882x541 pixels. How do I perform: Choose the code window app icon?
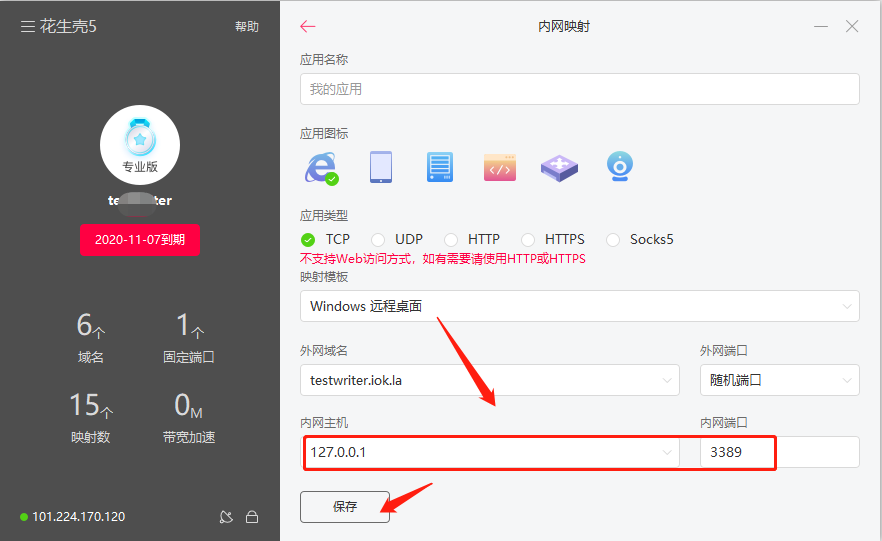tap(500, 168)
